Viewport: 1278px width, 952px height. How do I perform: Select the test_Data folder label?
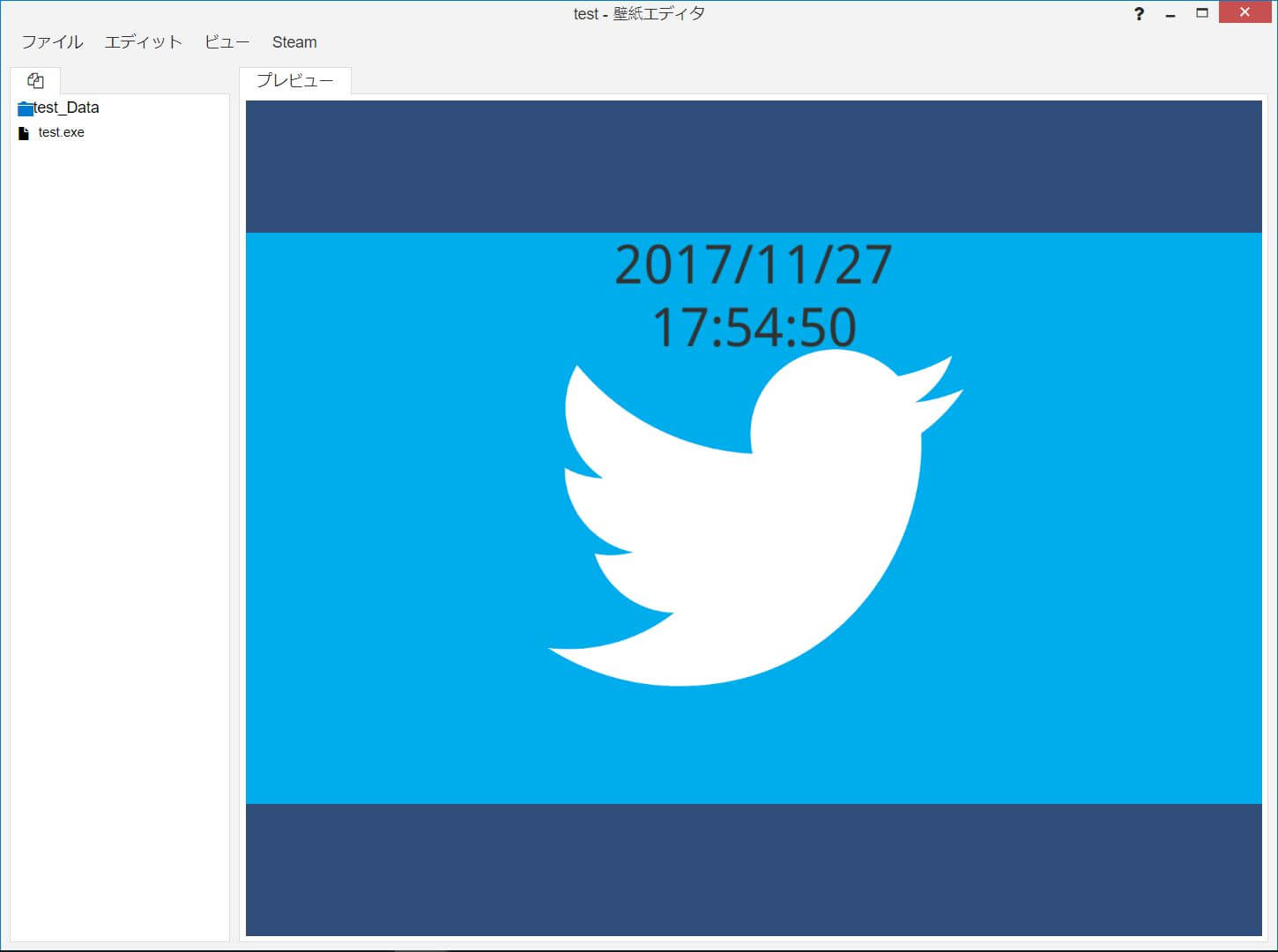(67, 108)
